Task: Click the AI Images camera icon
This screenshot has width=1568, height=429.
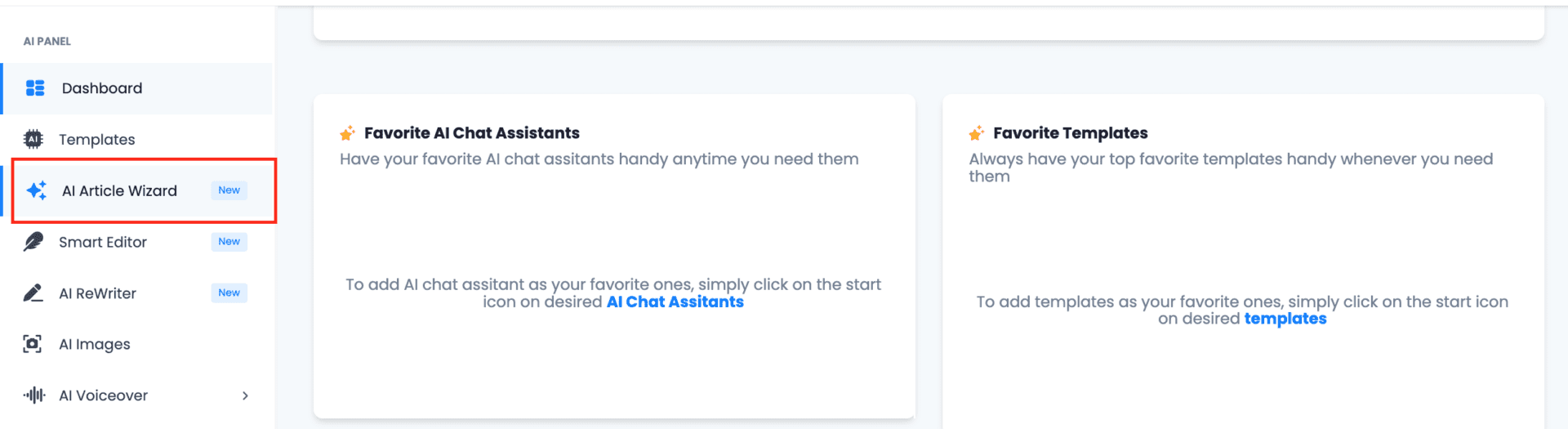Action: pos(33,344)
